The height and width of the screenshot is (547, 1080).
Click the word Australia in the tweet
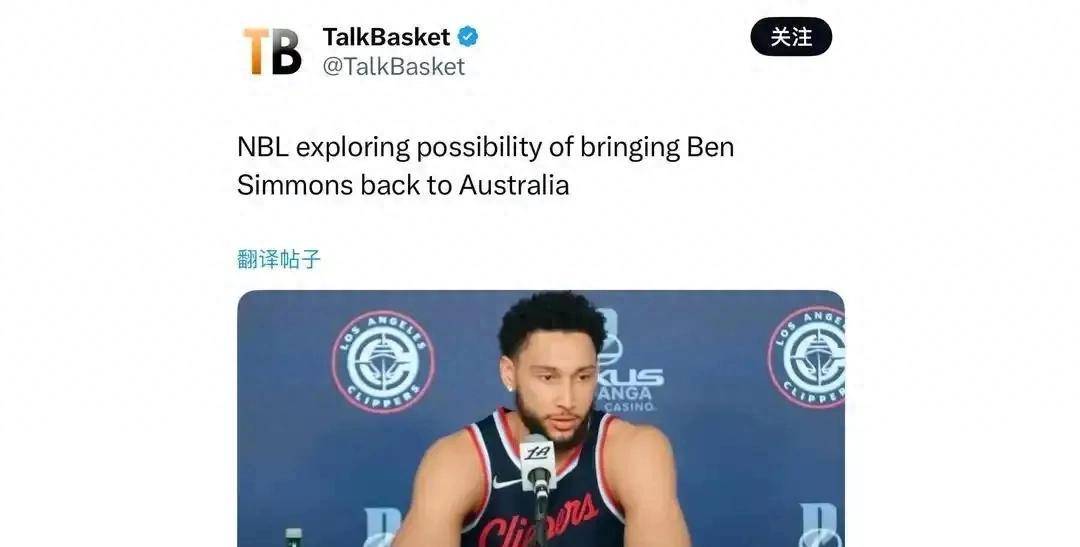pos(514,185)
